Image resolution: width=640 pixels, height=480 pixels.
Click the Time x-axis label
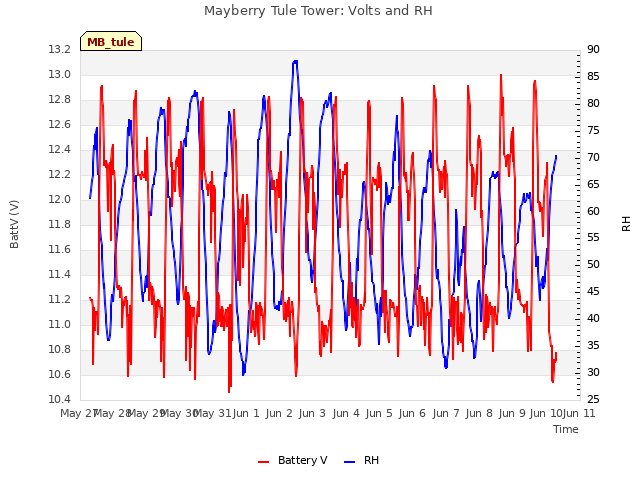pos(566,429)
